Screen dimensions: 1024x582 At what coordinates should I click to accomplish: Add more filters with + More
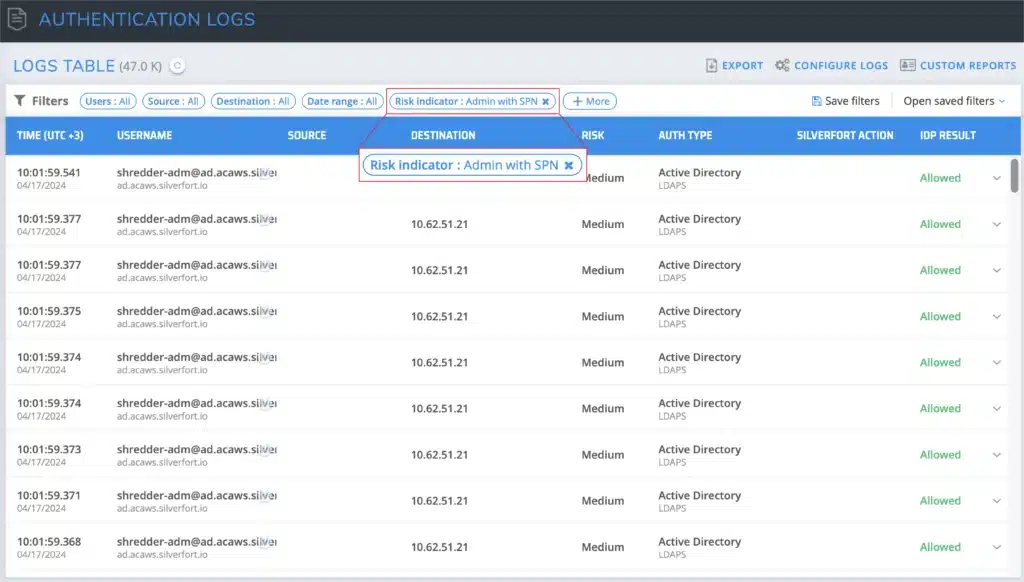590,101
